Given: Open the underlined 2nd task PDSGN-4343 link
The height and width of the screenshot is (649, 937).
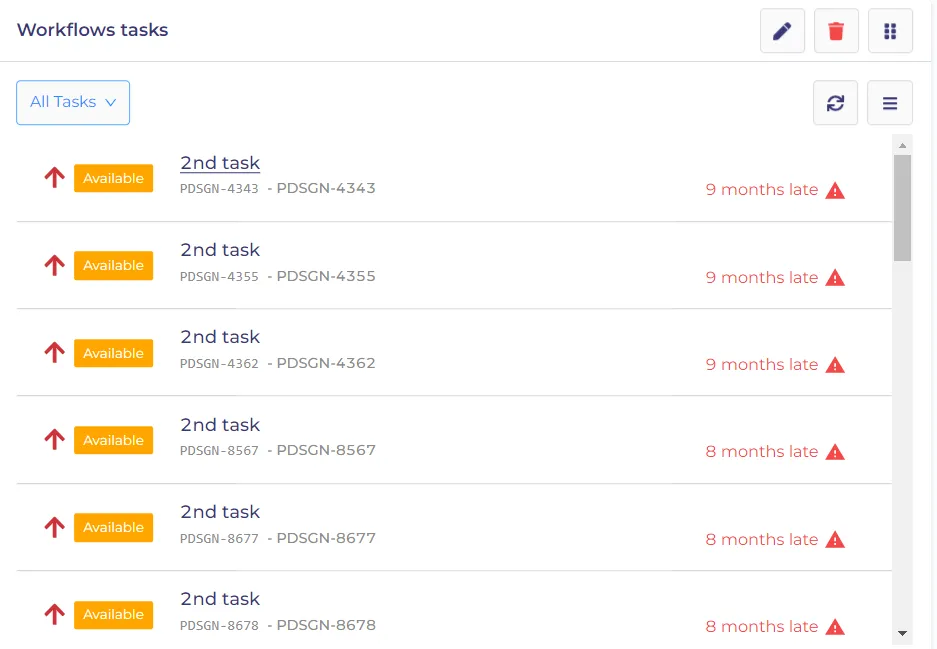Looking at the screenshot, I should coord(220,163).
